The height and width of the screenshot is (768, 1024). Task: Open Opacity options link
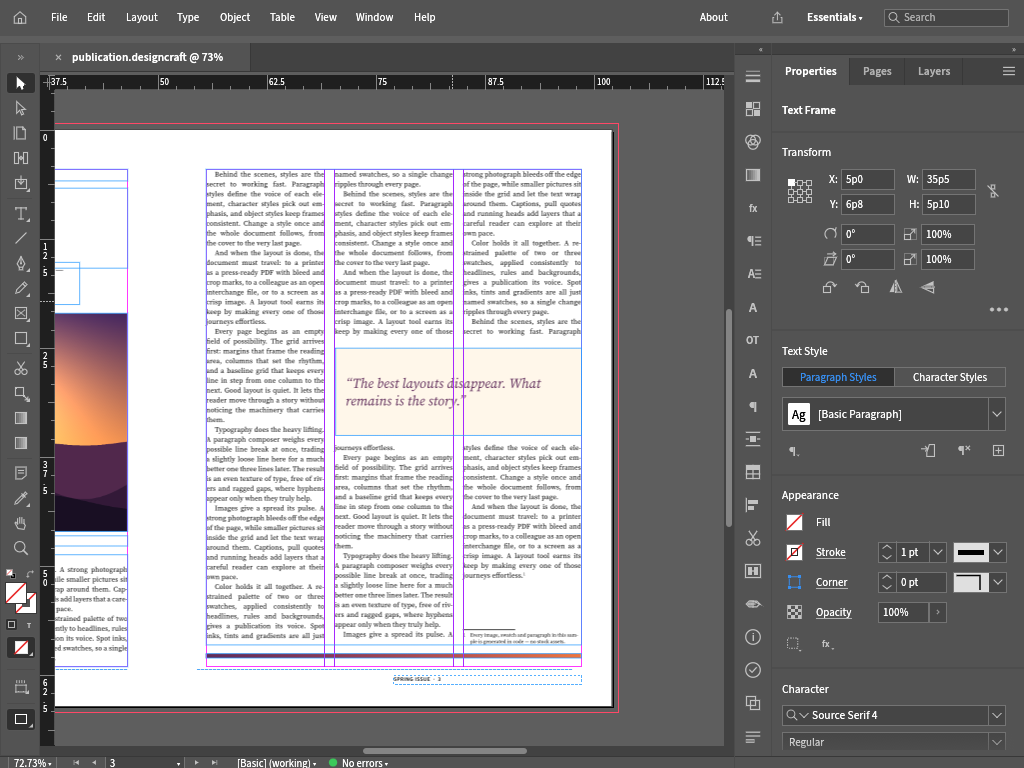point(833,612)
